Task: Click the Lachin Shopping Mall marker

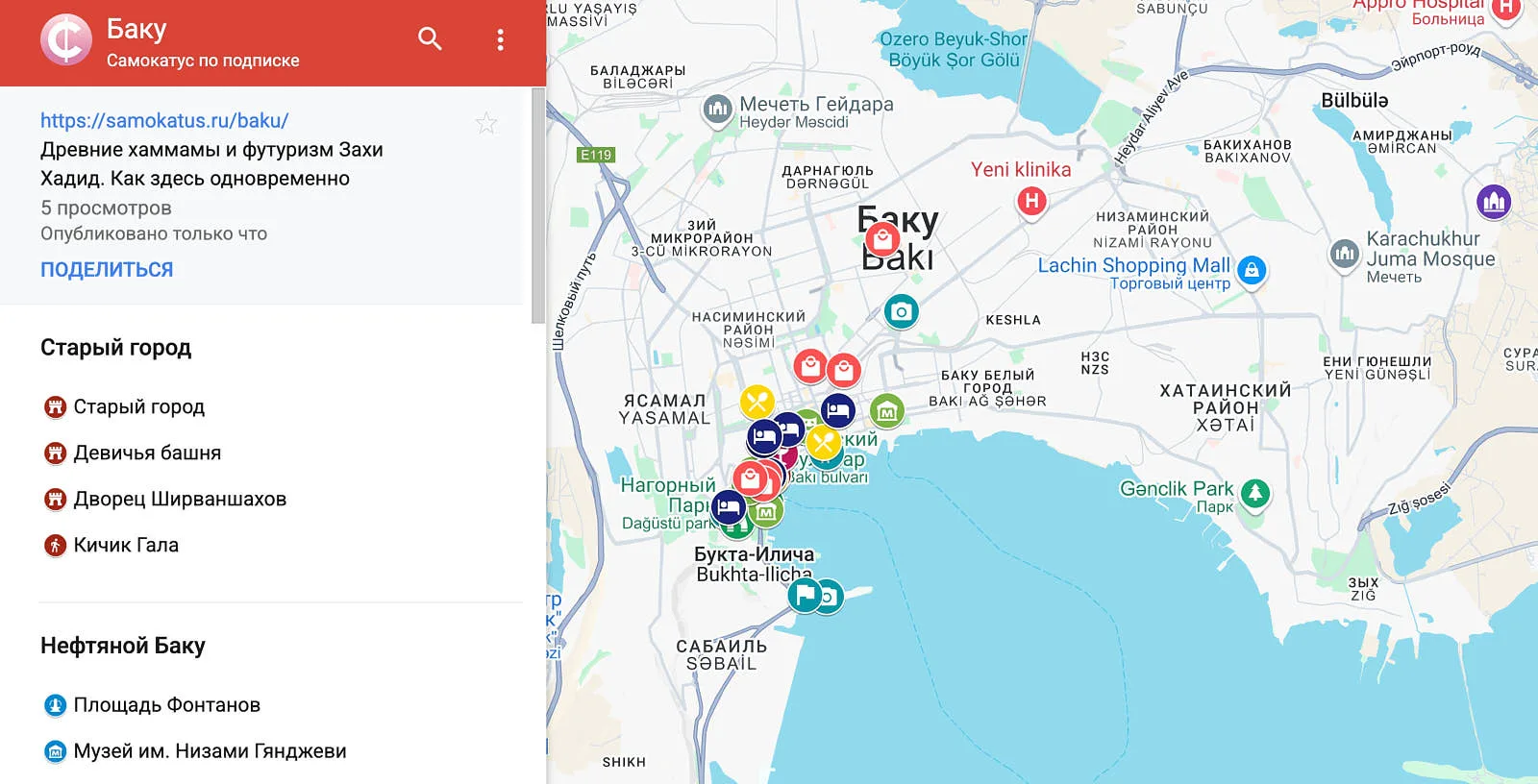Action: [x=1251, y=270]
